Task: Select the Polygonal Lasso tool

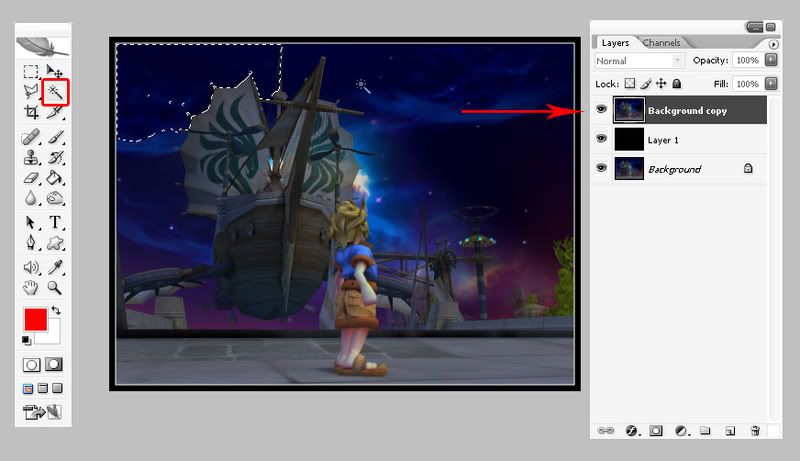Action: click(x=31, y=91)
